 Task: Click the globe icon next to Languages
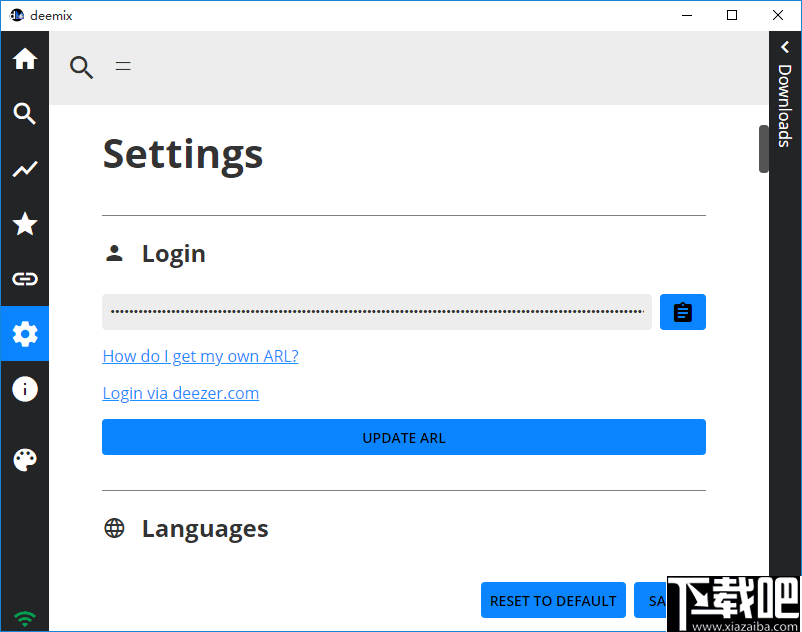pos(114,528)
